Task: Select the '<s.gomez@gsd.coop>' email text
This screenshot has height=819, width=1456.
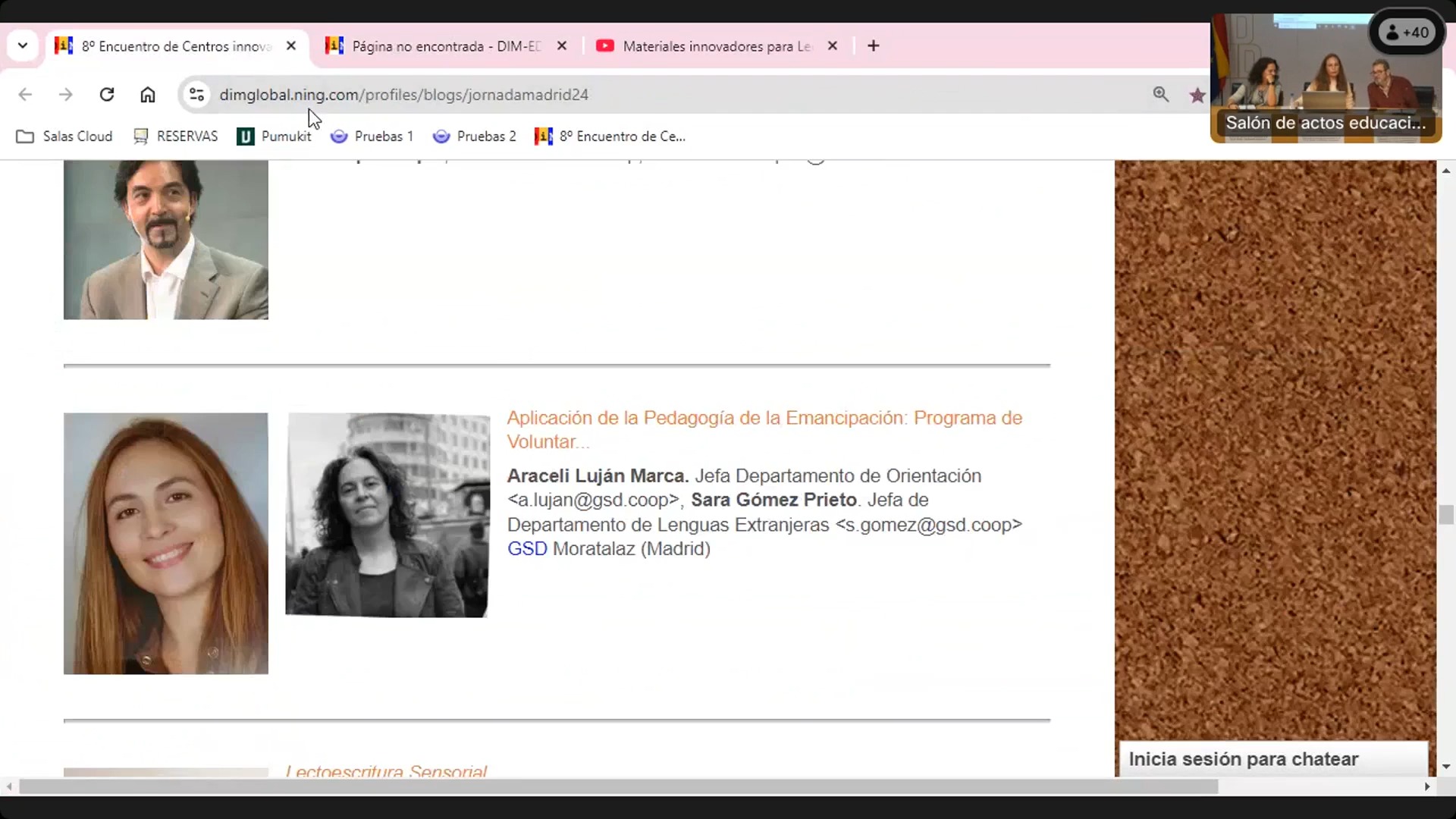Action: [x=928, y=525]
